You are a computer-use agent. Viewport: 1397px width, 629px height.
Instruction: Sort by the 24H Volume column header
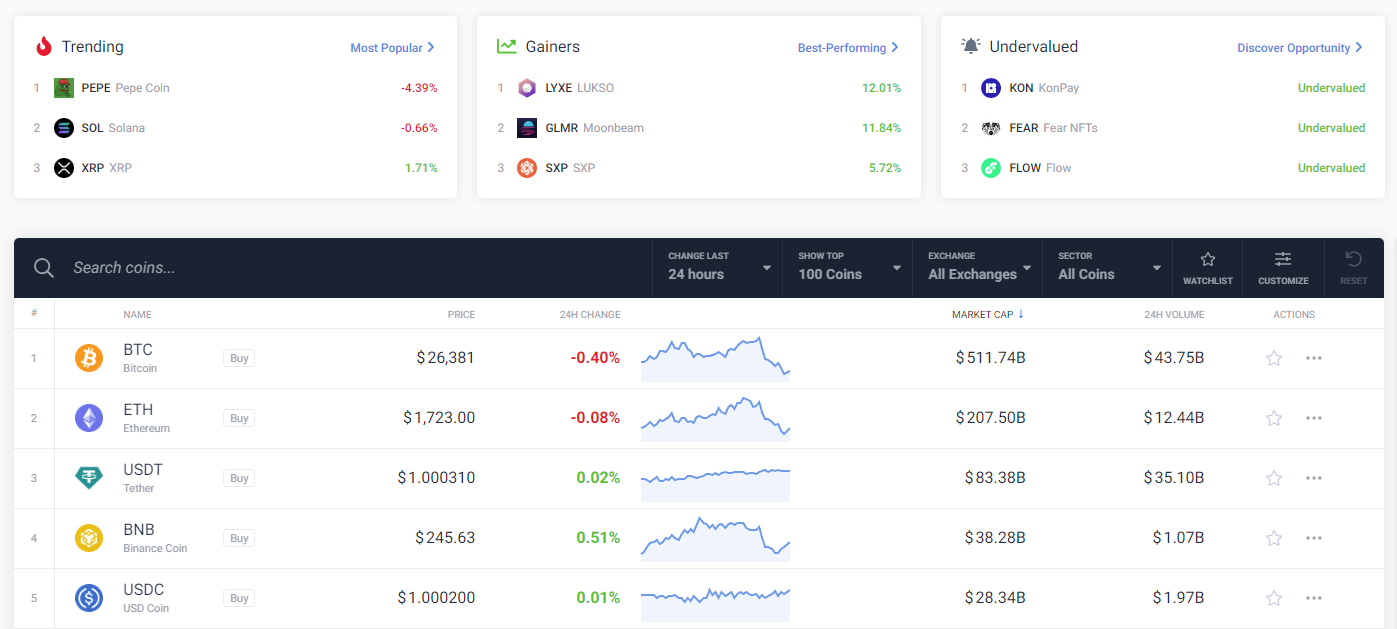coord(1174,314)
